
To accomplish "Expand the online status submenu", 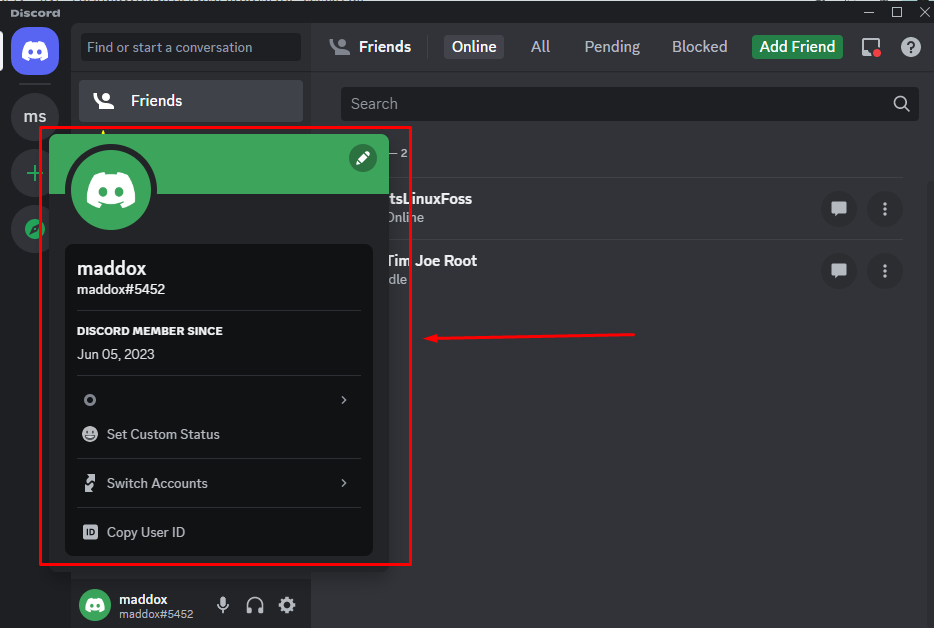I will click(219, 400).
